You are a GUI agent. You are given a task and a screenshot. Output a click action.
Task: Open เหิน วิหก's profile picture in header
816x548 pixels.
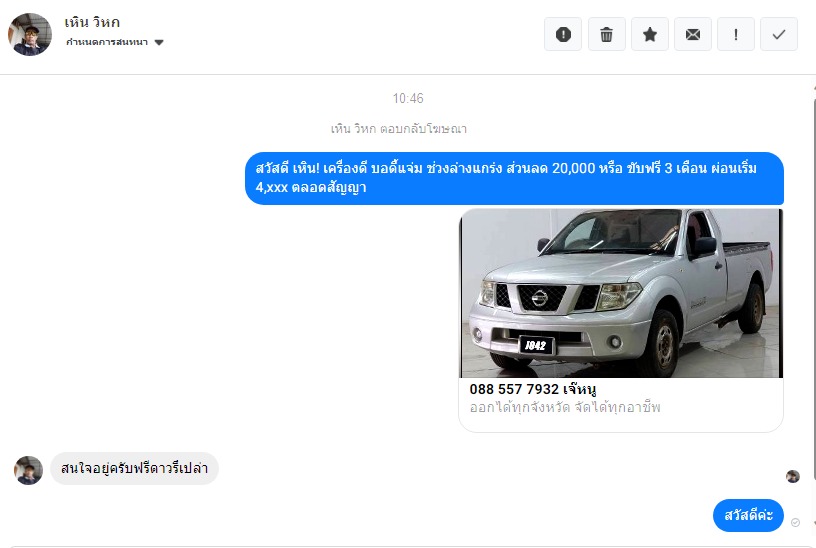(30, 34)
